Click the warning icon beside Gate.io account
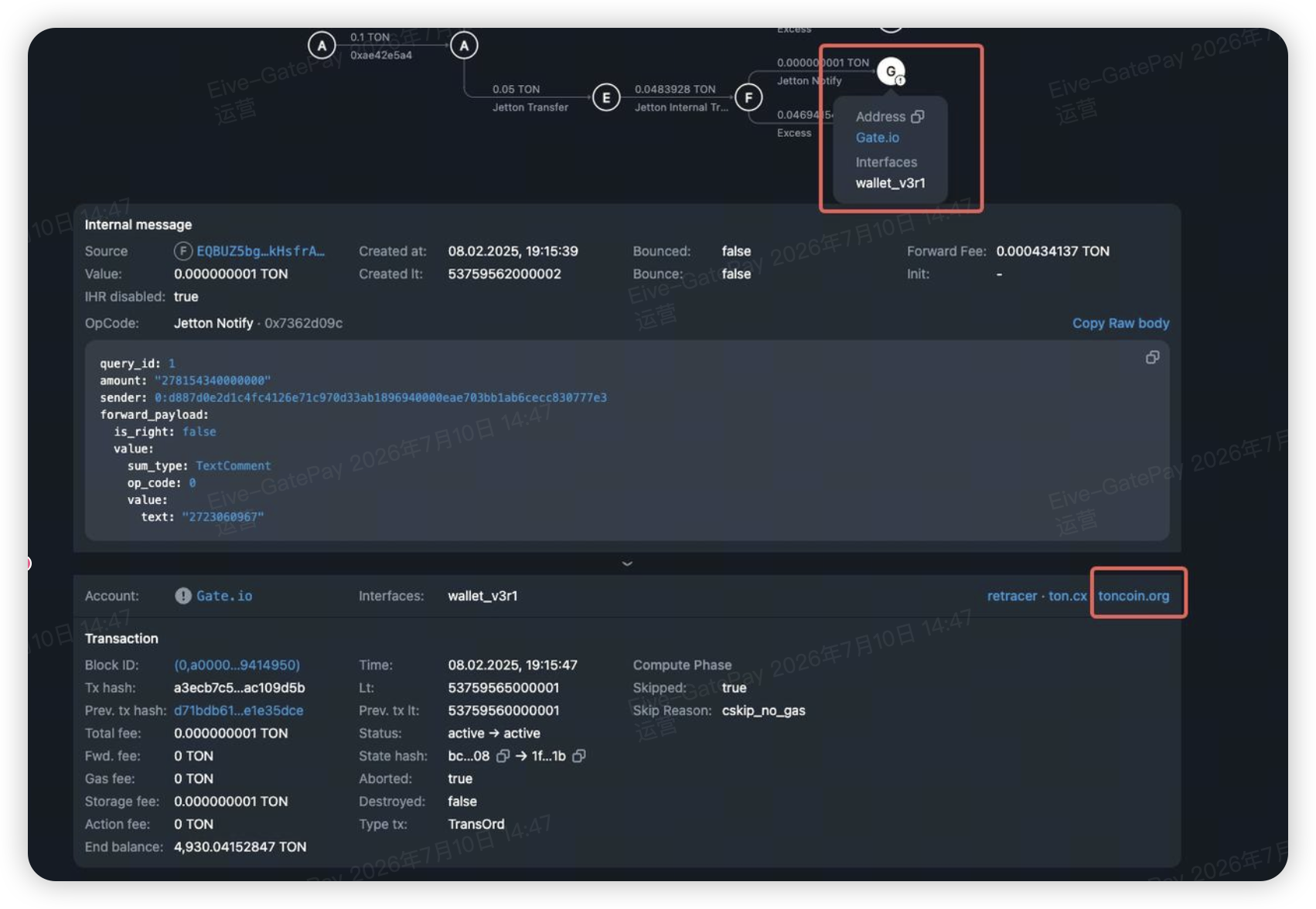1316x909 pixels. coord(183,596)
